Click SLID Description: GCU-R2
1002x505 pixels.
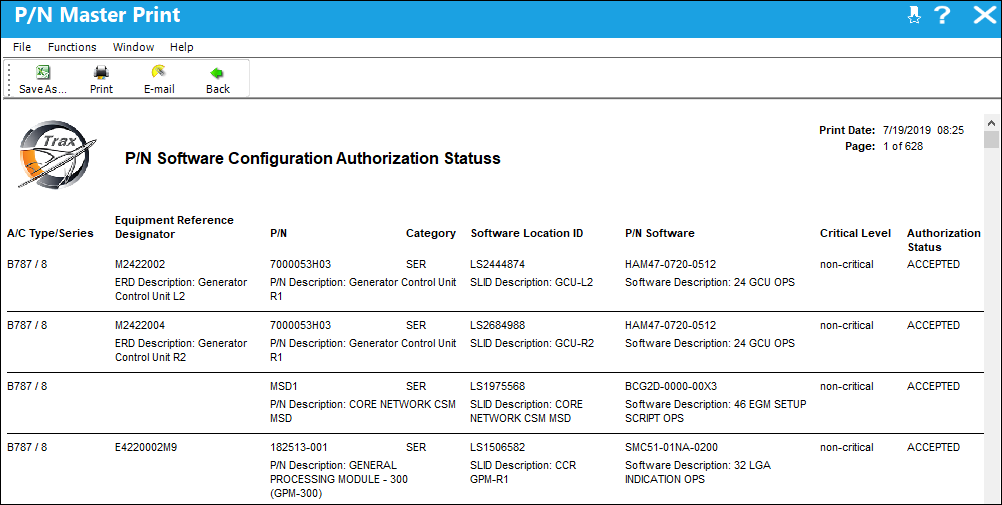coord(532,343)
